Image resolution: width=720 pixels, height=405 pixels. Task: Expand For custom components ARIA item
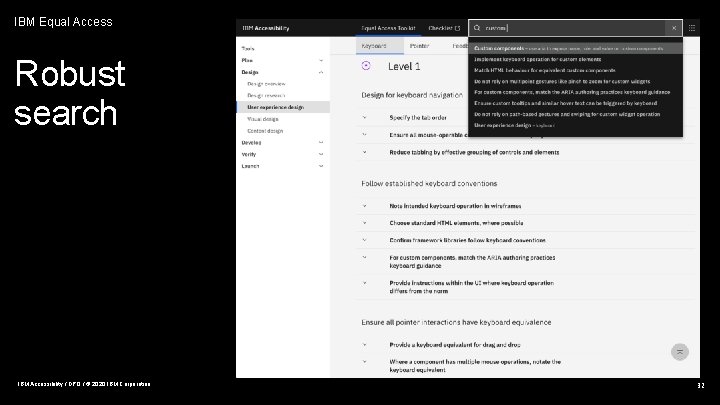pos(365,258)
